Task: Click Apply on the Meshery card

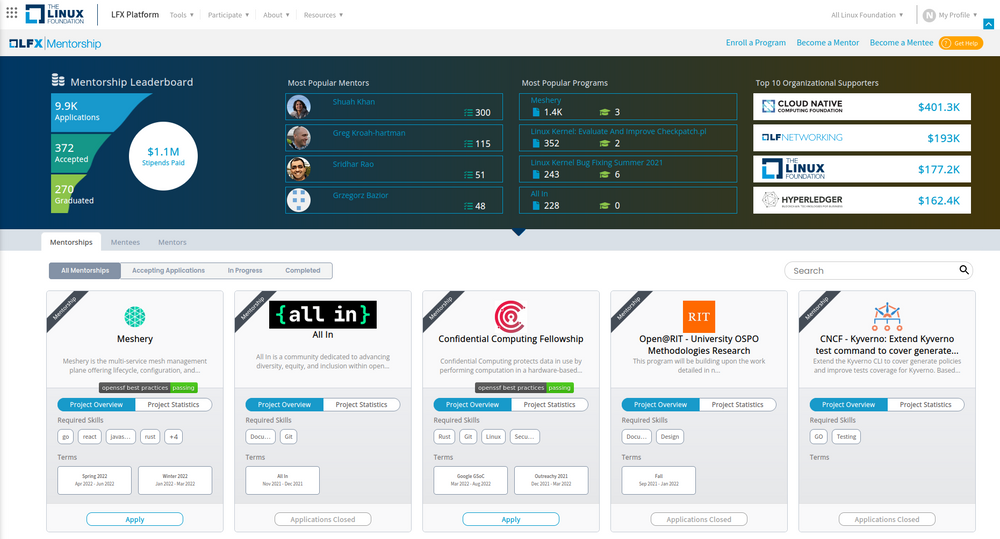Action: click(x=135, y=519)
